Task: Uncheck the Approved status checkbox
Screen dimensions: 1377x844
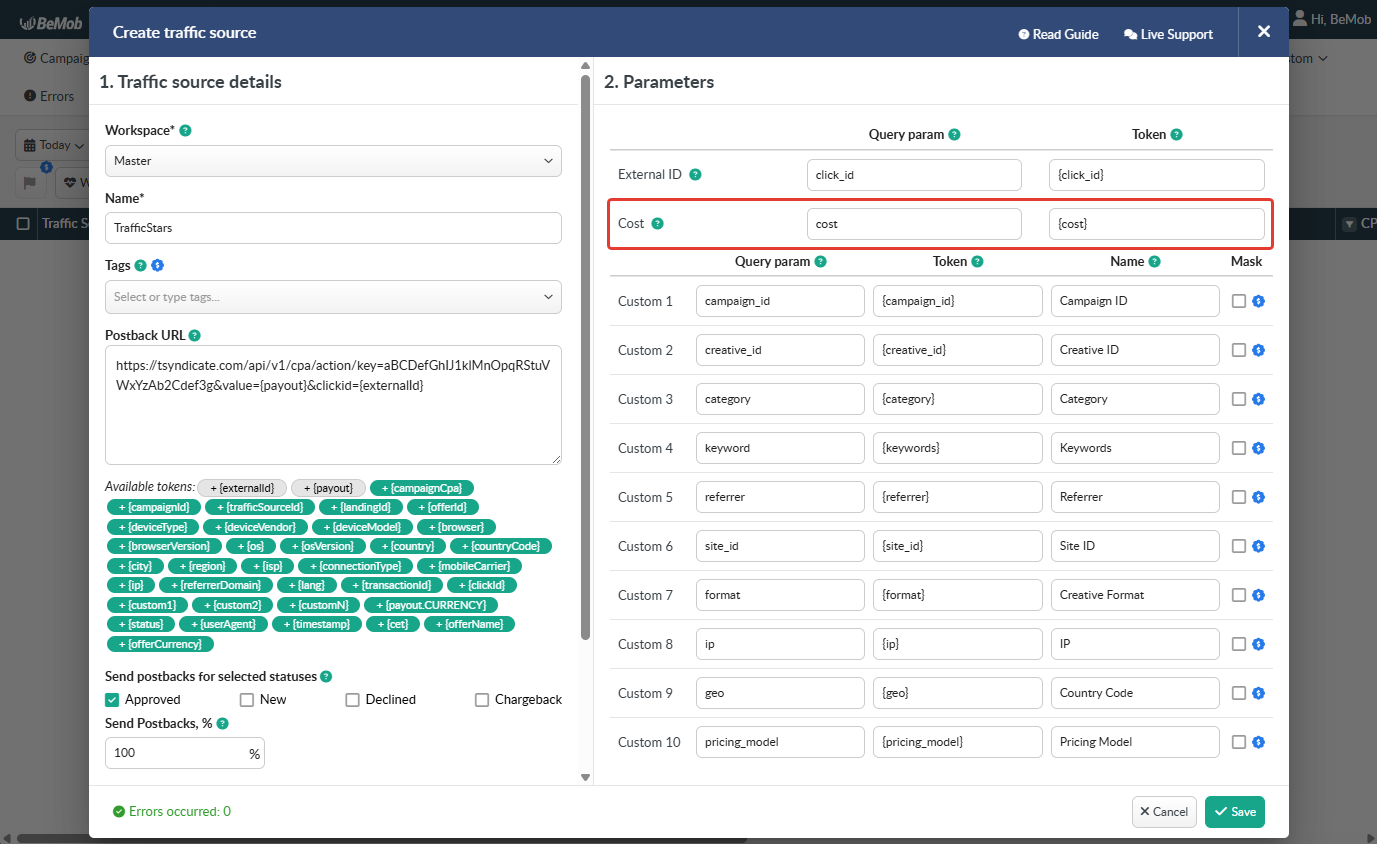Action: (x=112, y=700)
